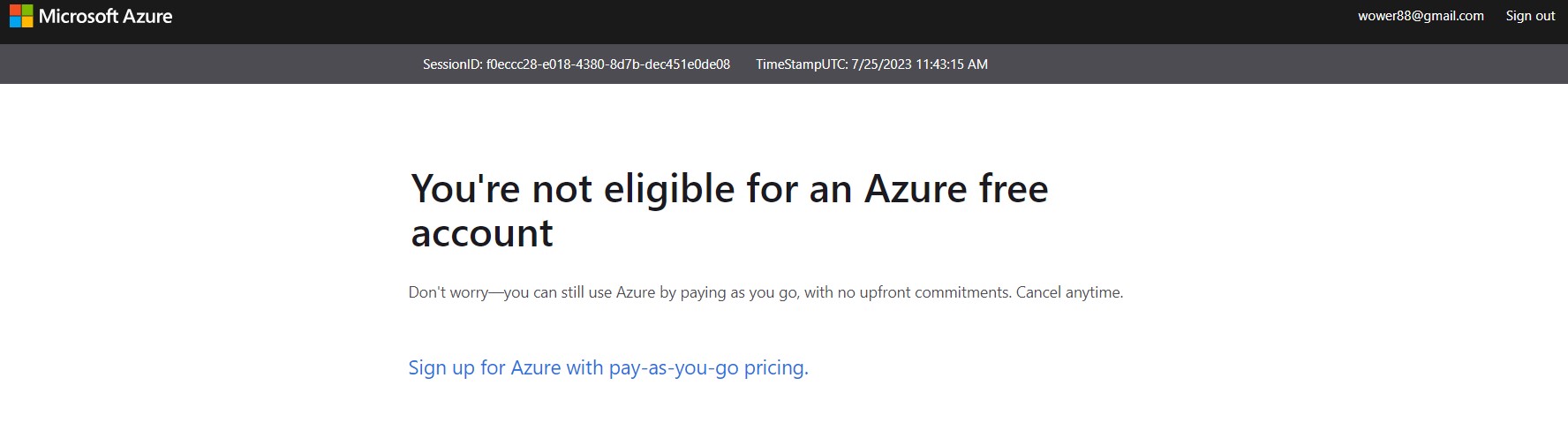Click the word "pricing." in the blue link
This screenshot has height=446, width=1568.
(776, 367)
